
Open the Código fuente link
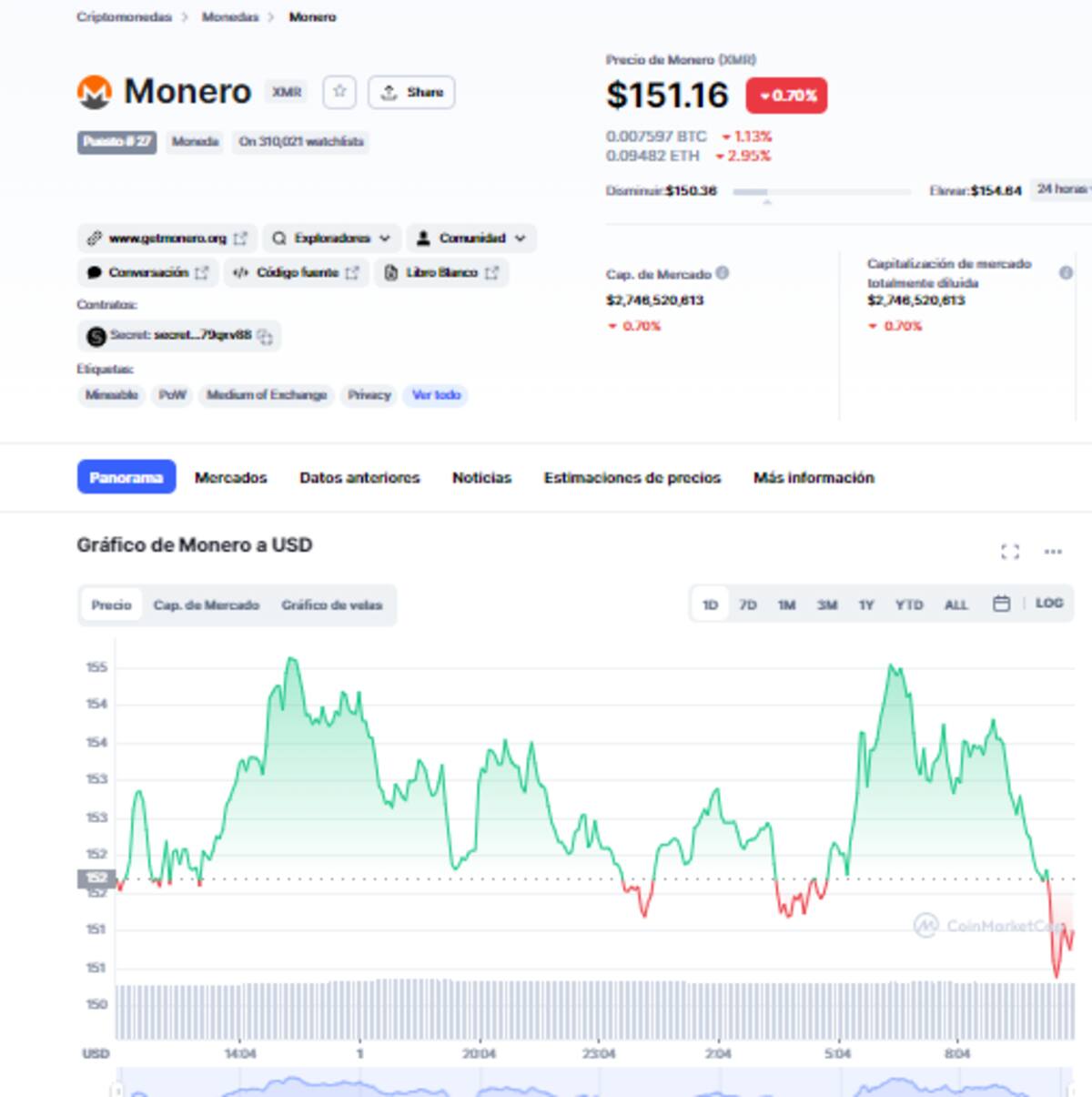click(x=297, y=272)
